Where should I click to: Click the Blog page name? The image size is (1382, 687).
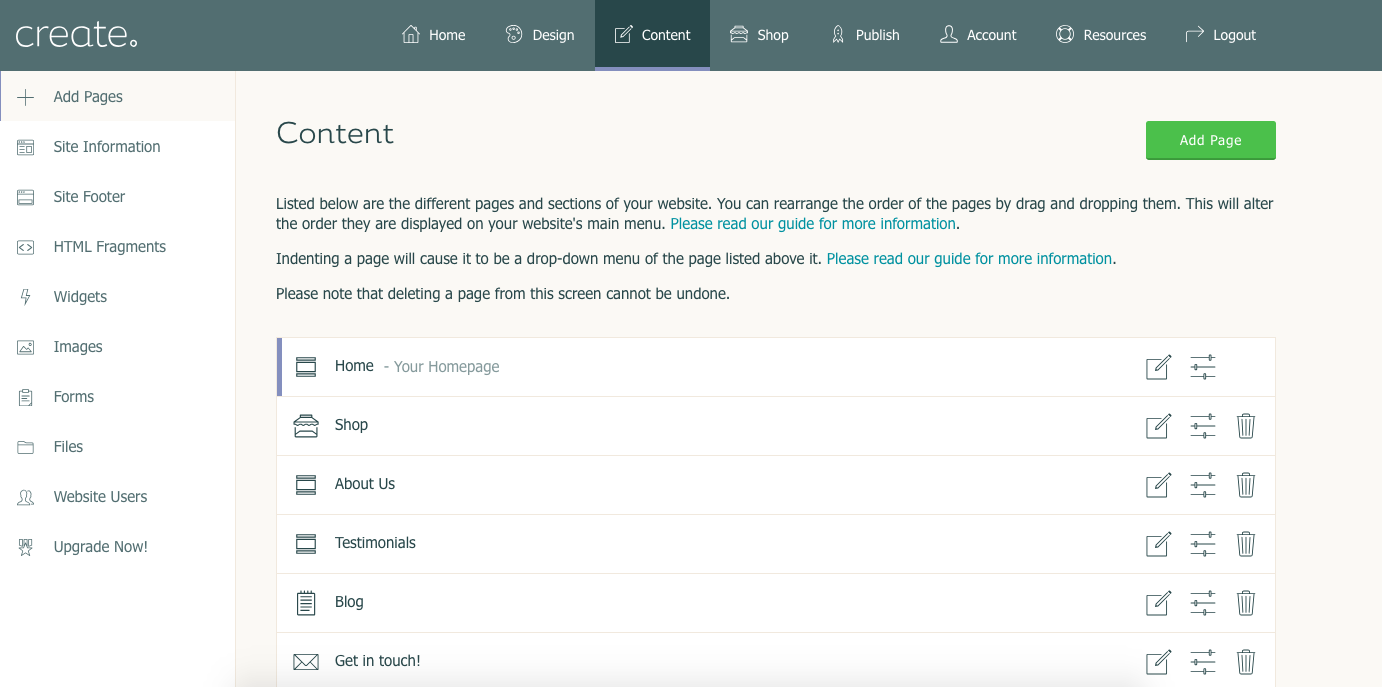tap(349, 602)
